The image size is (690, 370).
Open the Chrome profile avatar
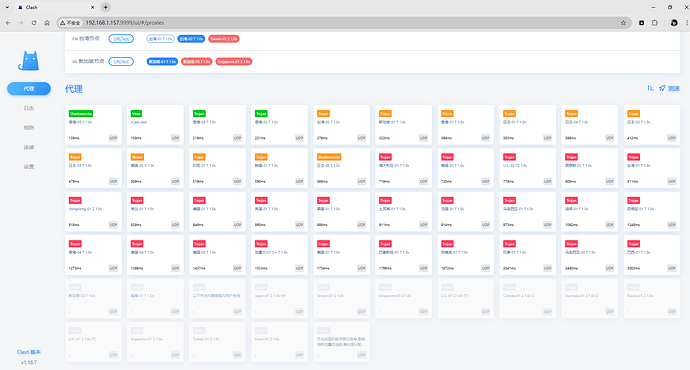coord(674,23)
